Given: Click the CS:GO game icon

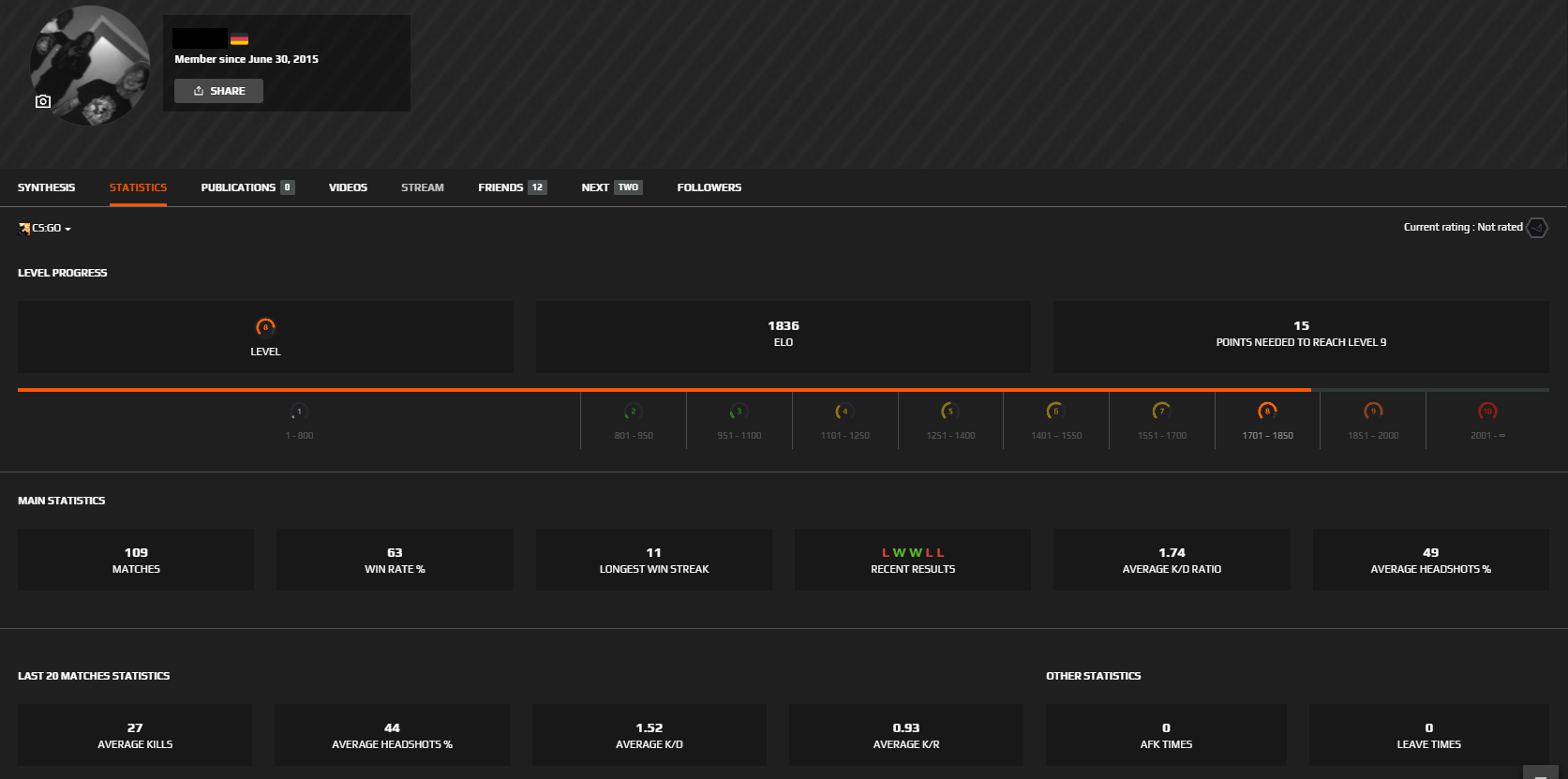Looking at the screenshot, I should click(24, 228).
